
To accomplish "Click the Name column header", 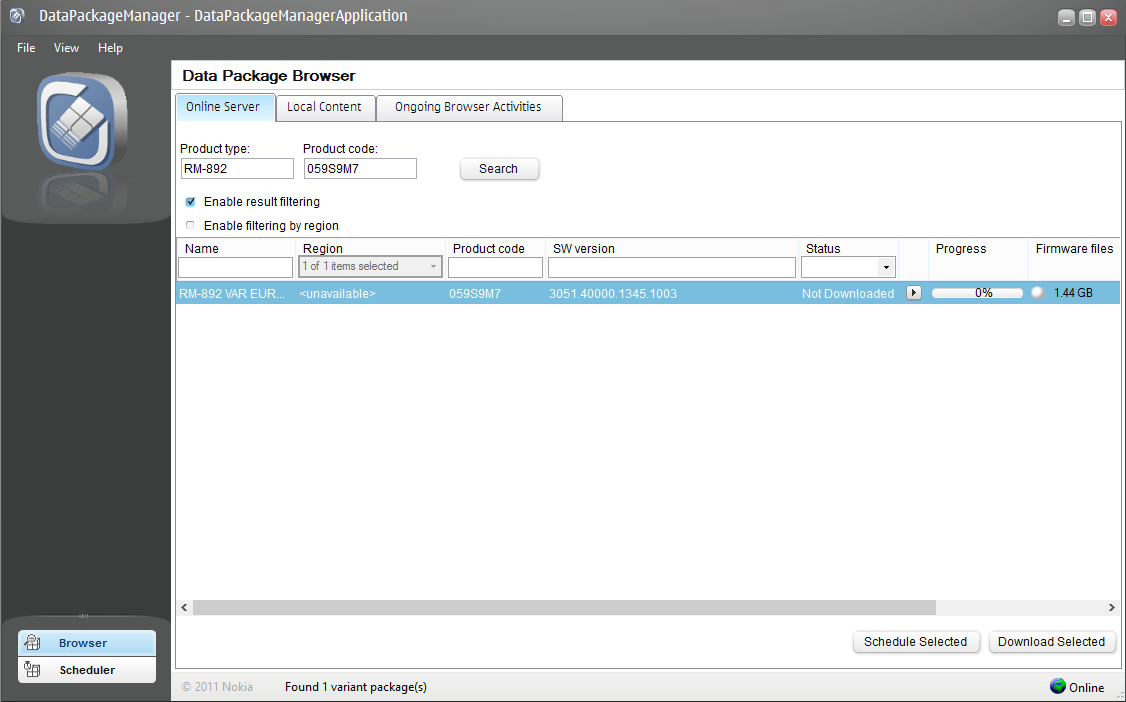I will point(202,248).
